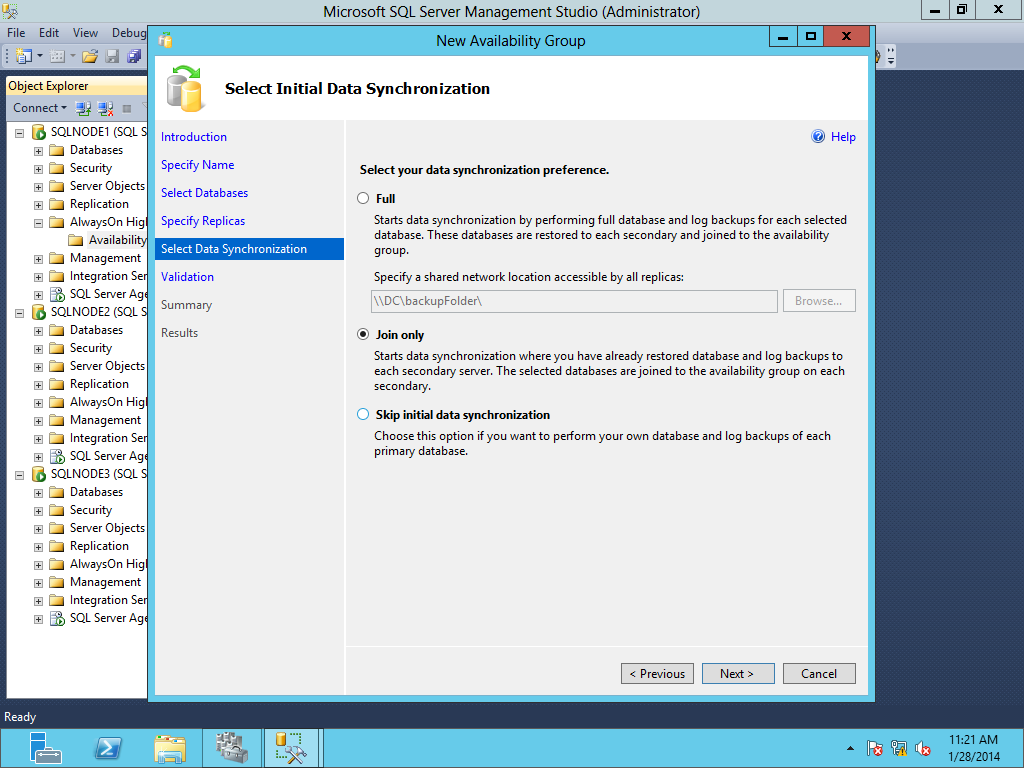
Task: Expand Management under SQLNODE3
Action: pos(39,583)
